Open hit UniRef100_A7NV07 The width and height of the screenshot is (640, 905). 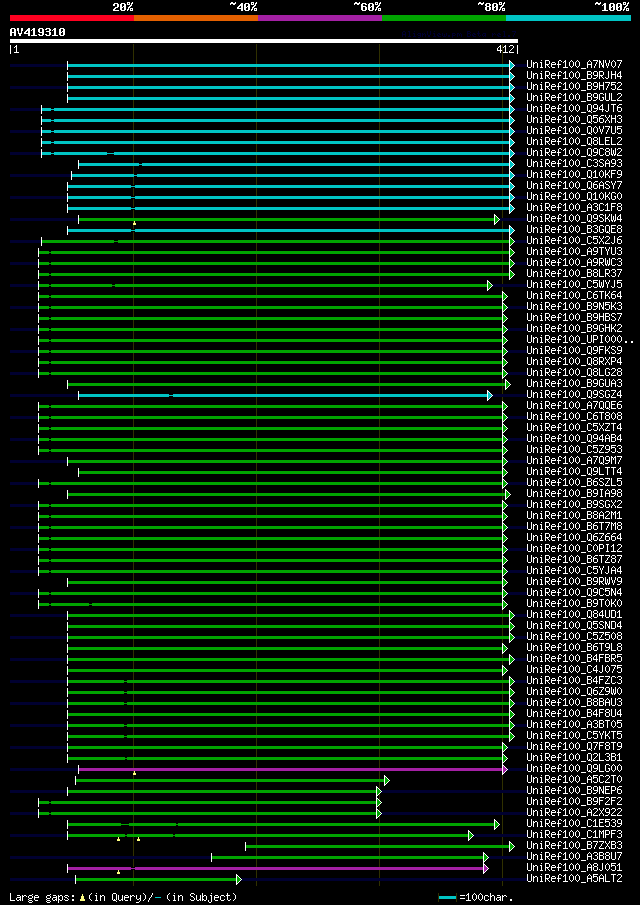pos(574,64)
